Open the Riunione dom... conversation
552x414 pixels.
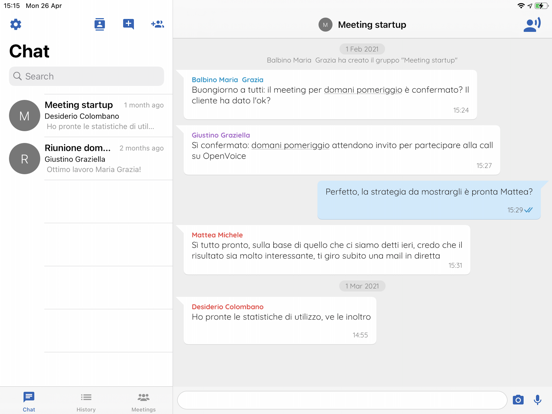point(87,158)
